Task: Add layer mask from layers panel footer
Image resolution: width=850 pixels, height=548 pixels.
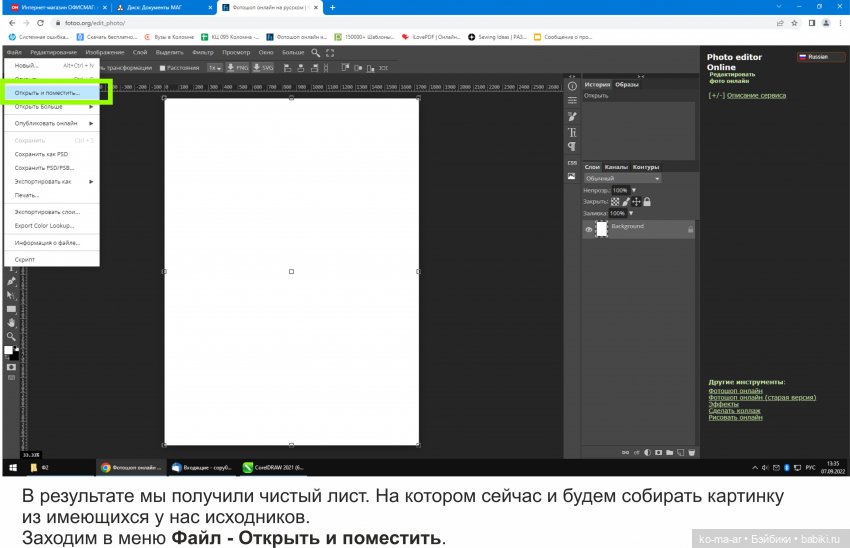Action: 658,453
